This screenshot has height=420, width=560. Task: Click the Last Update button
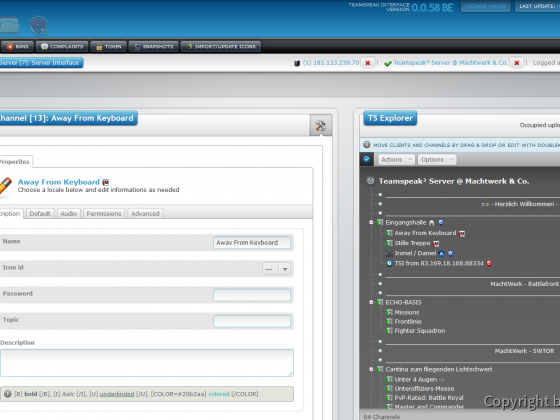(x=538, y=6)
